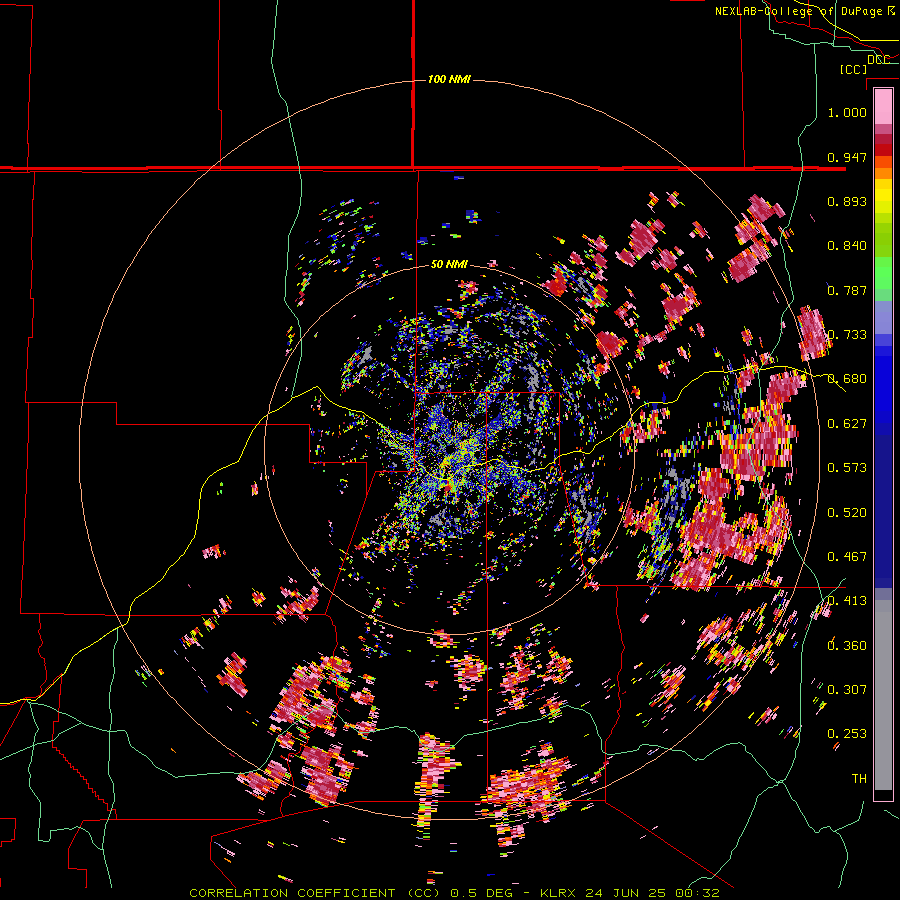Click the 0.360 legend value
900x900 pixels.
tap(847, 645)
